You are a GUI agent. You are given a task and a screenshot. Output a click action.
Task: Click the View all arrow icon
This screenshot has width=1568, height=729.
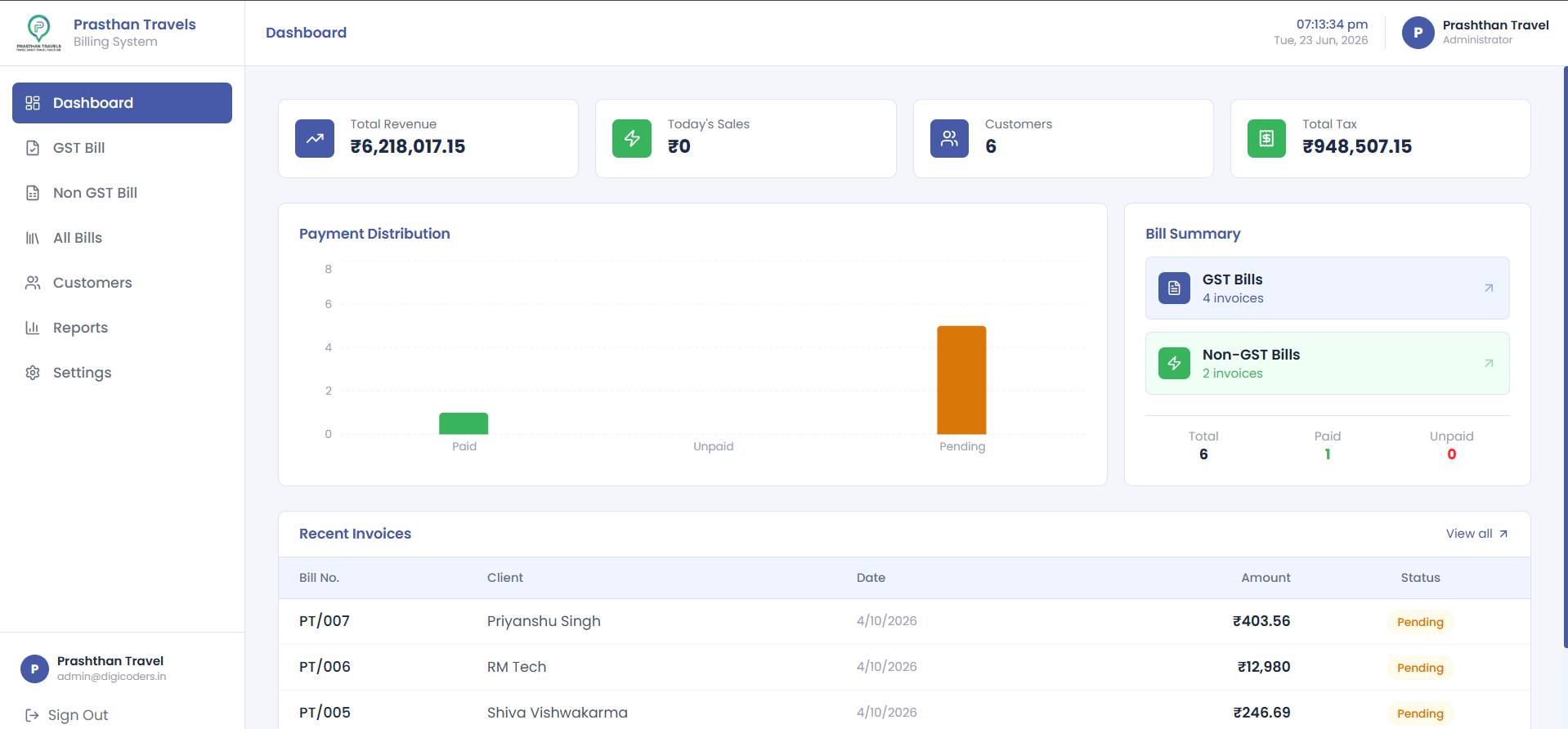click(1503, 534)
